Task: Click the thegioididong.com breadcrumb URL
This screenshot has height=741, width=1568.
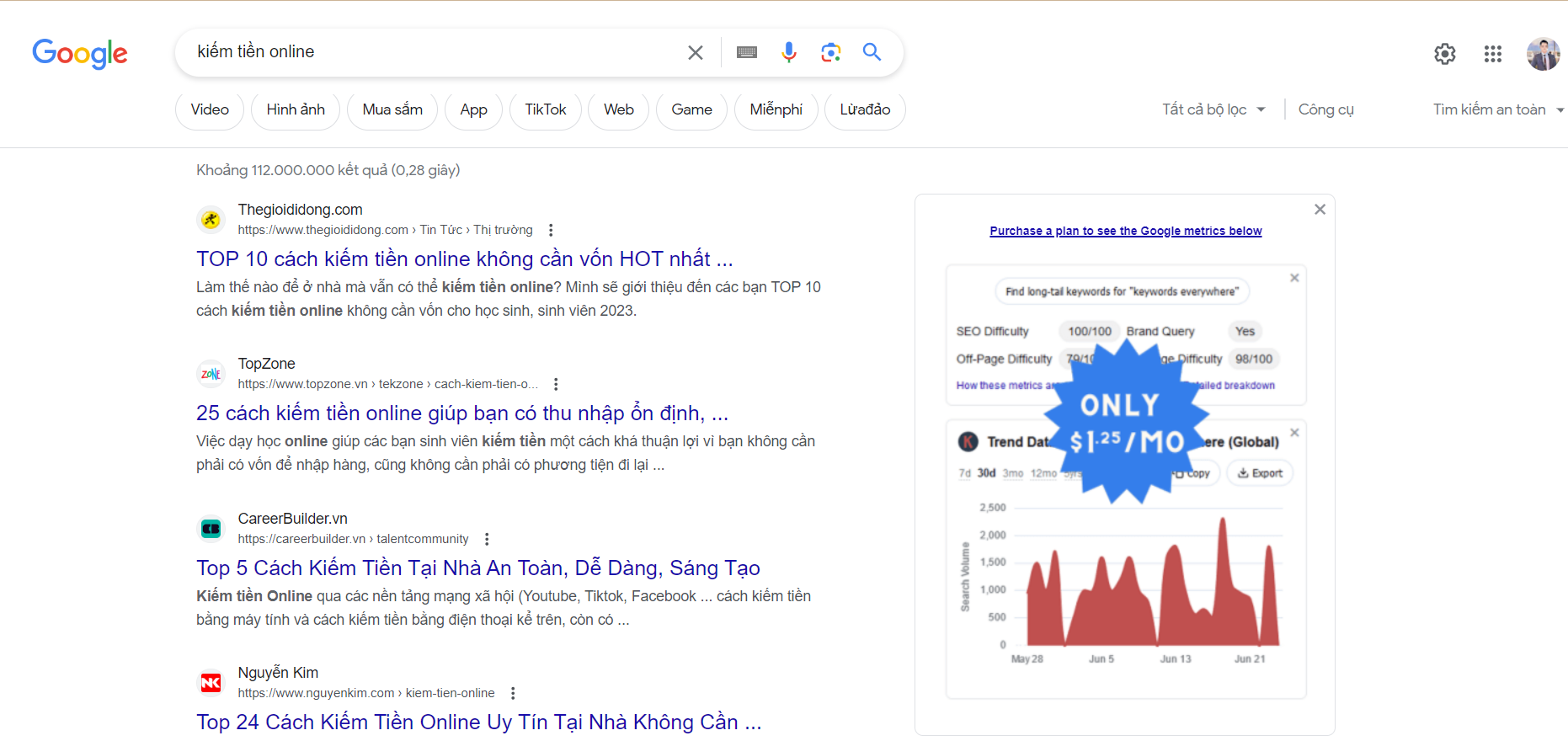Action: (385, 230)
